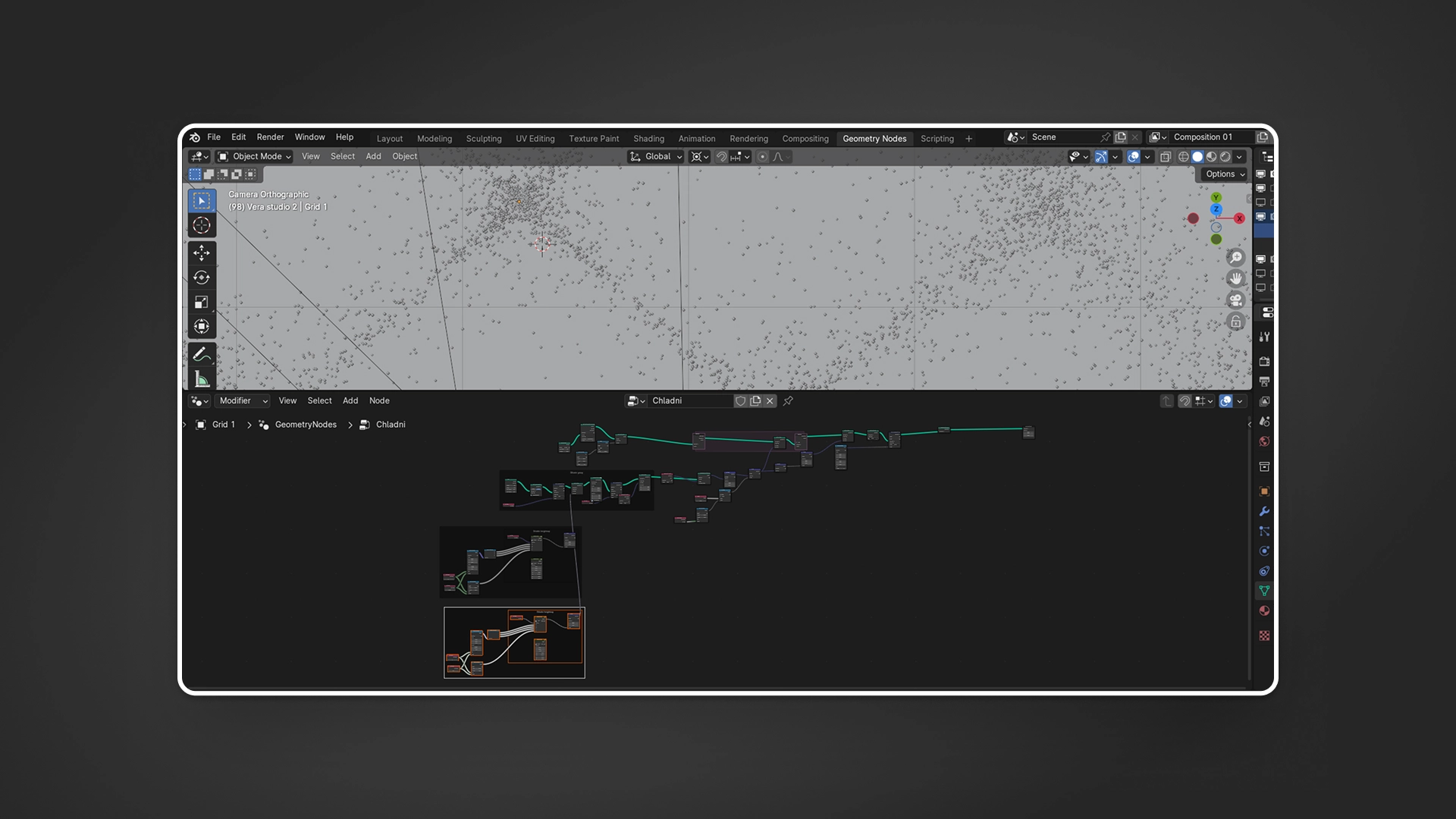This screenshot has height=819, width=1456.
Task: Toggle fake user shield for Chladni
Action: tap(740, 401)
